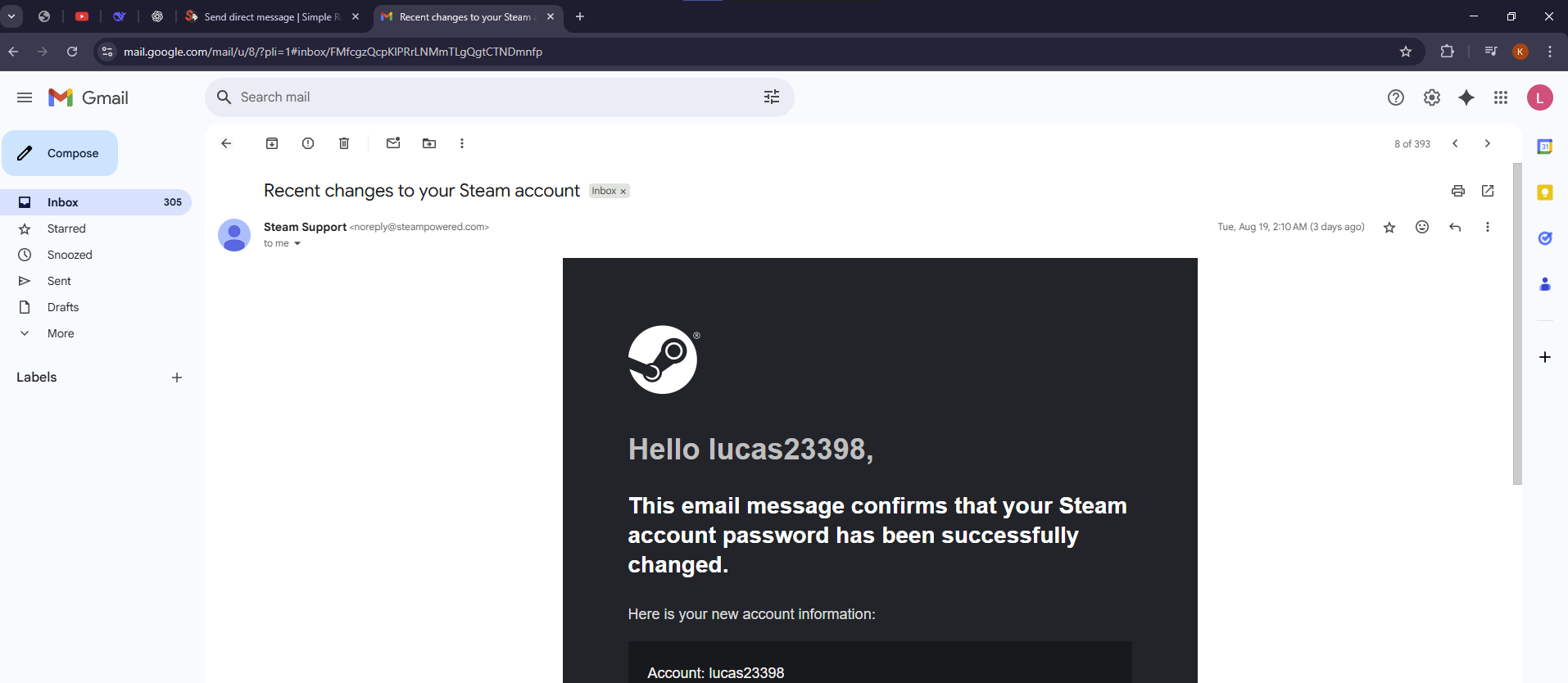This screenshot has width=1568, height=683.
Task: Open message more options menu
Action: tap(1488, 227)
